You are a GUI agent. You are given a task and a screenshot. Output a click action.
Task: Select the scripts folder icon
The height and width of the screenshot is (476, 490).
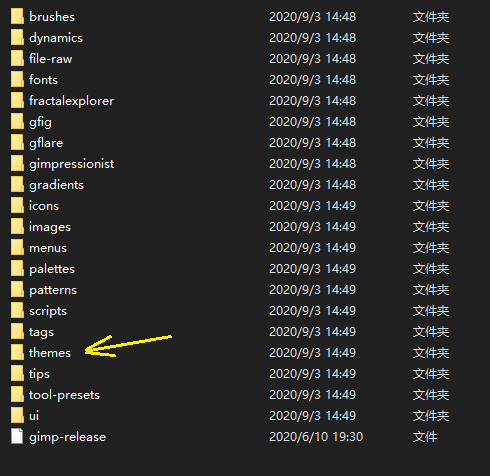(17, 311)
